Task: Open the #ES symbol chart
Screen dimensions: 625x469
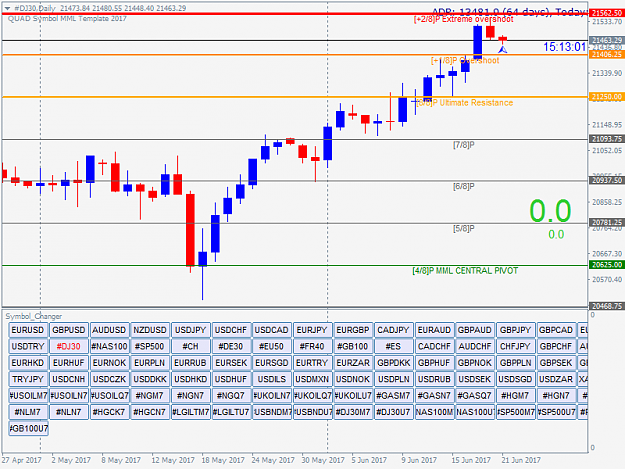Action: coord(394,346)
